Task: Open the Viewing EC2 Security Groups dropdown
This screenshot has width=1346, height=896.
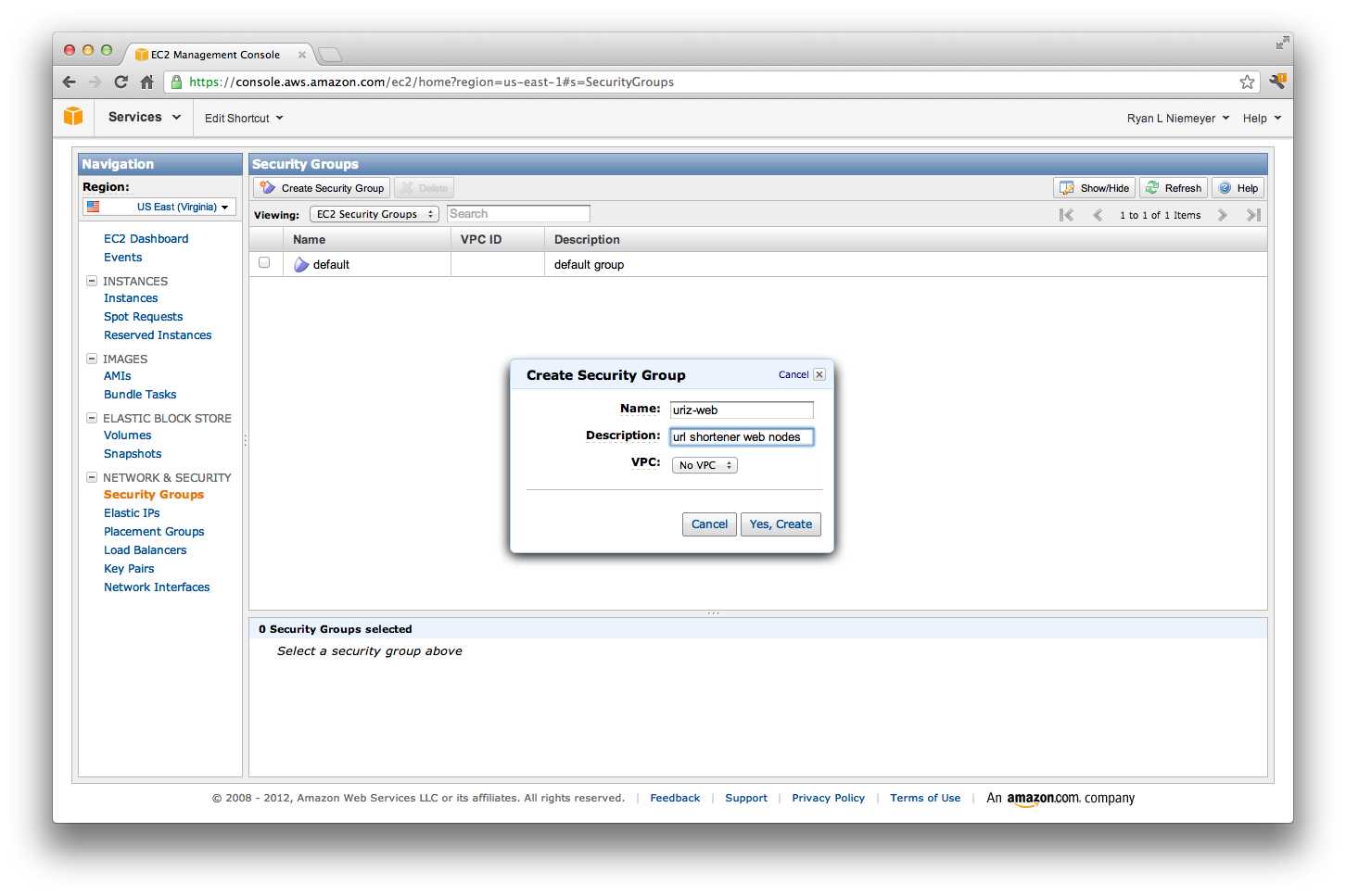Action: pyautogui.click(x=374, y=214)
